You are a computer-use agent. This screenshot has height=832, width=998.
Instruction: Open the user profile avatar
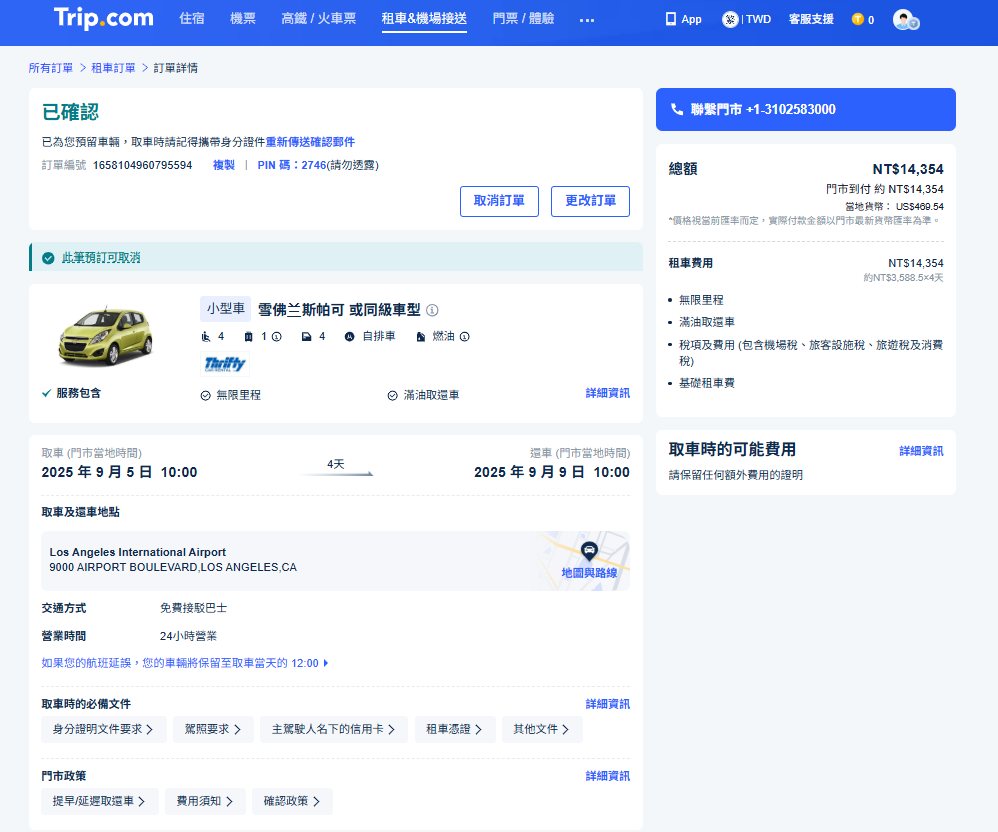point(904,19)
